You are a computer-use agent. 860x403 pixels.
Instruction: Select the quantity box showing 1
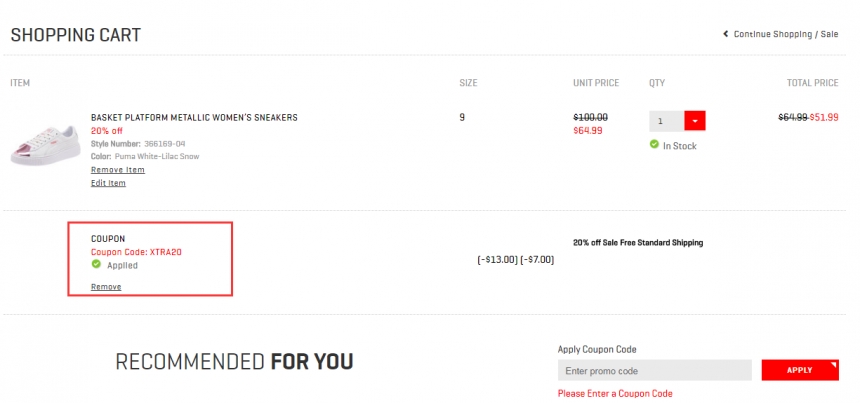pos(666,121)
